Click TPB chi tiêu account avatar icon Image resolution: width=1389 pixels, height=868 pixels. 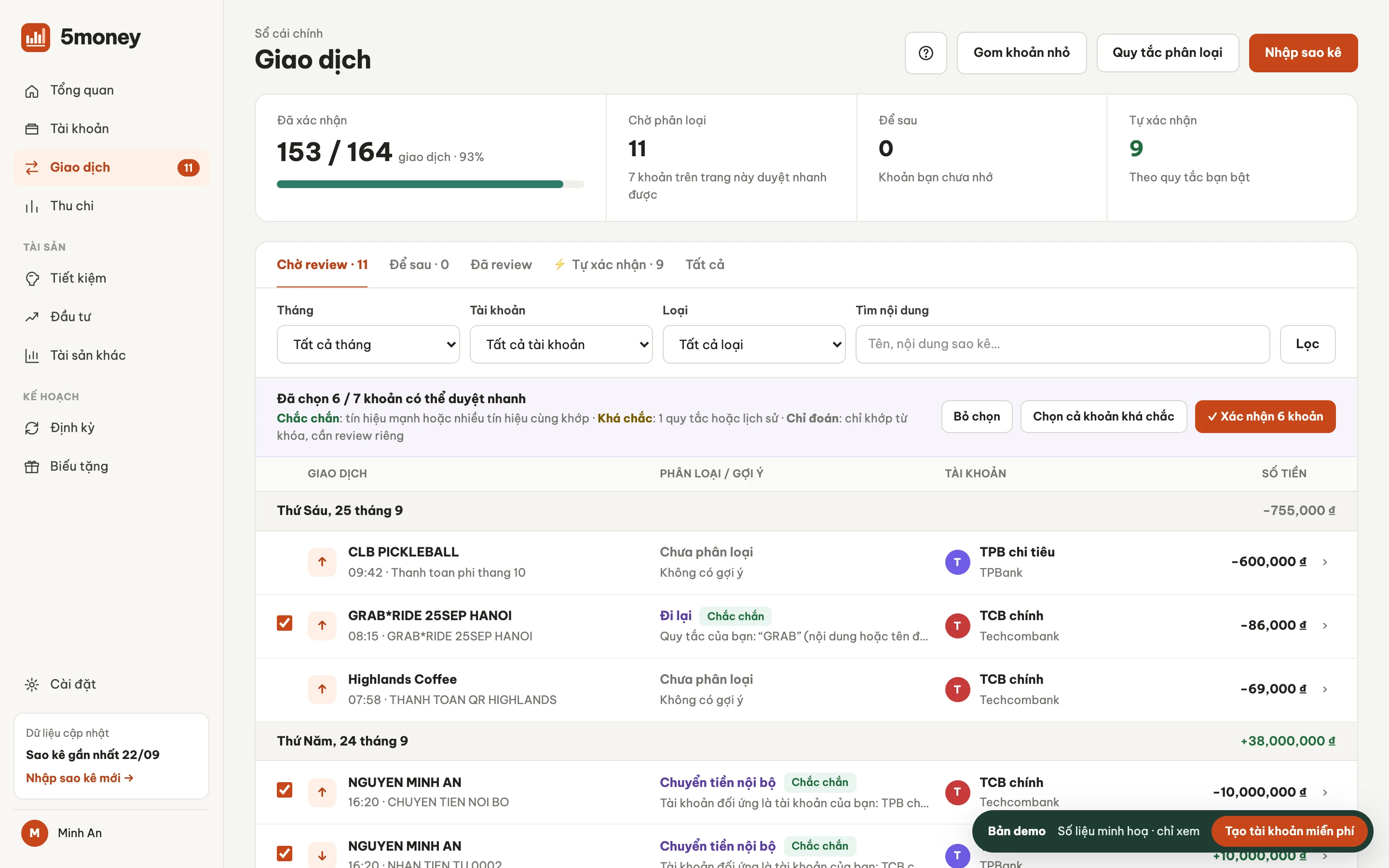pyautogui.click(x=957, y=562)
